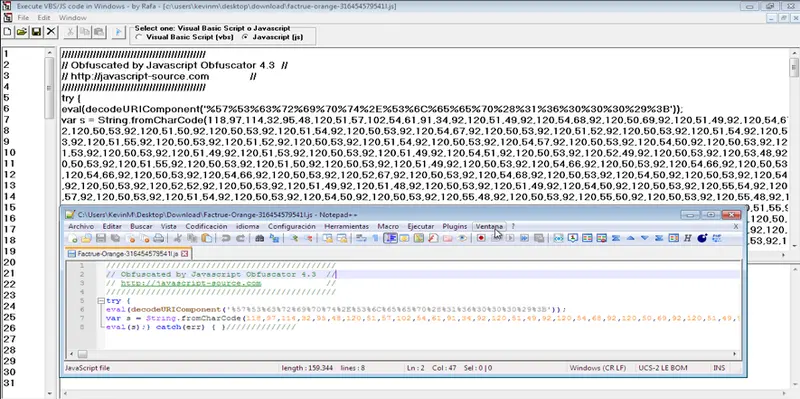Collapse the try block fold marker in Notepad++
The width and height of the screenshot is (800, 399).
[101, 301]
